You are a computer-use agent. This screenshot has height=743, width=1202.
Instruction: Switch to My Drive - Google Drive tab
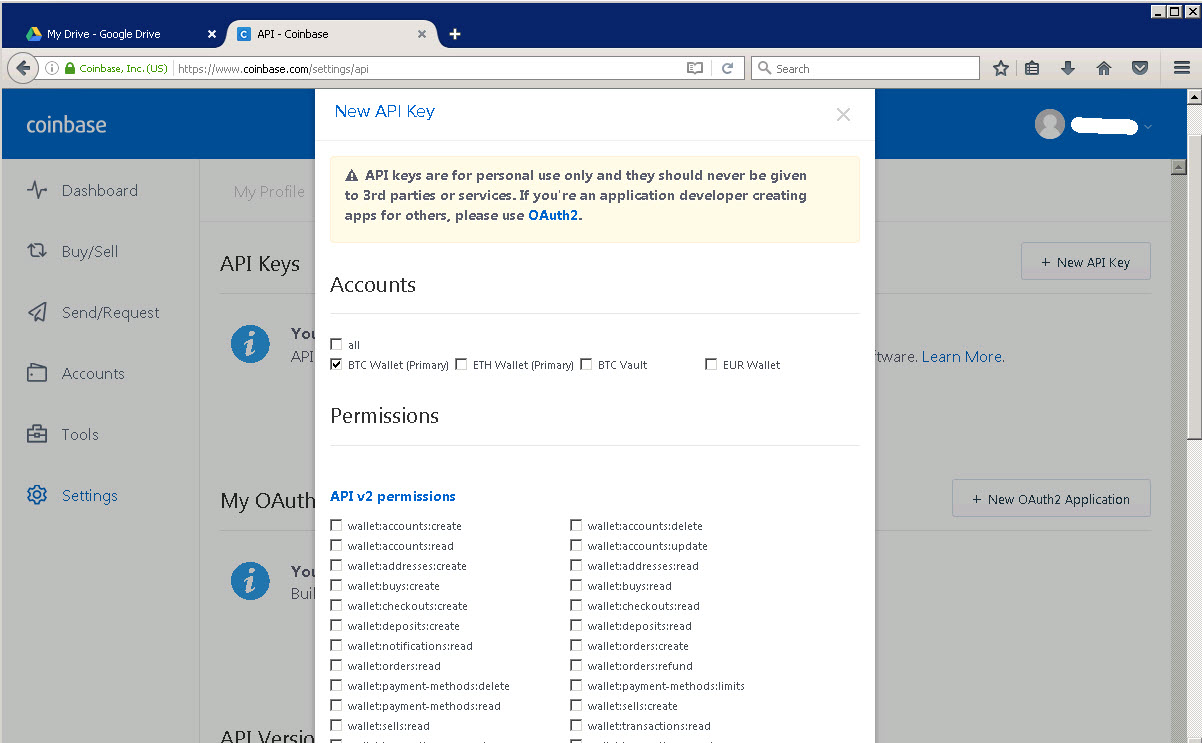(x=120, y=33)
